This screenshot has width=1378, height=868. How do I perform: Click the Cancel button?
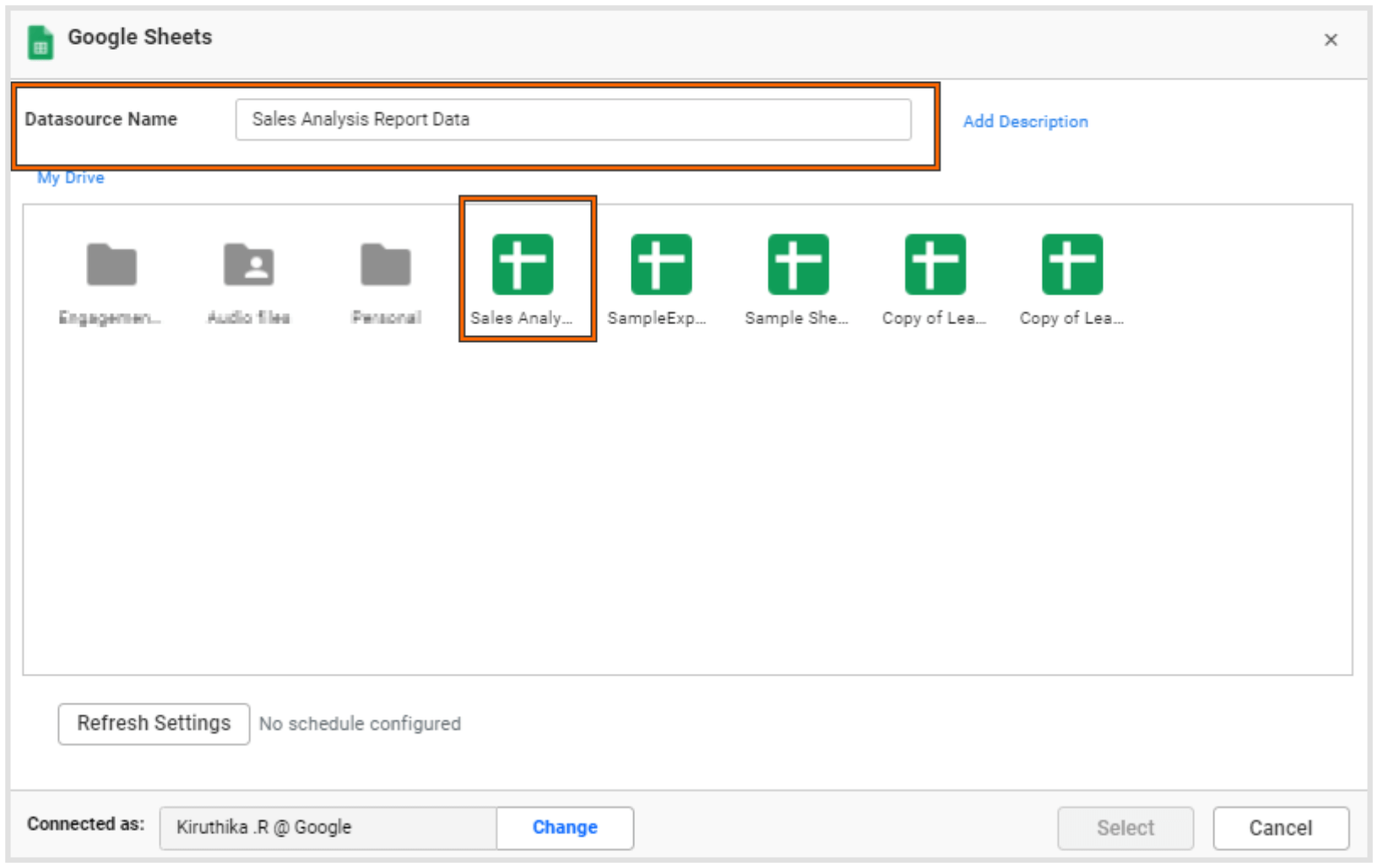[1281, 827]
